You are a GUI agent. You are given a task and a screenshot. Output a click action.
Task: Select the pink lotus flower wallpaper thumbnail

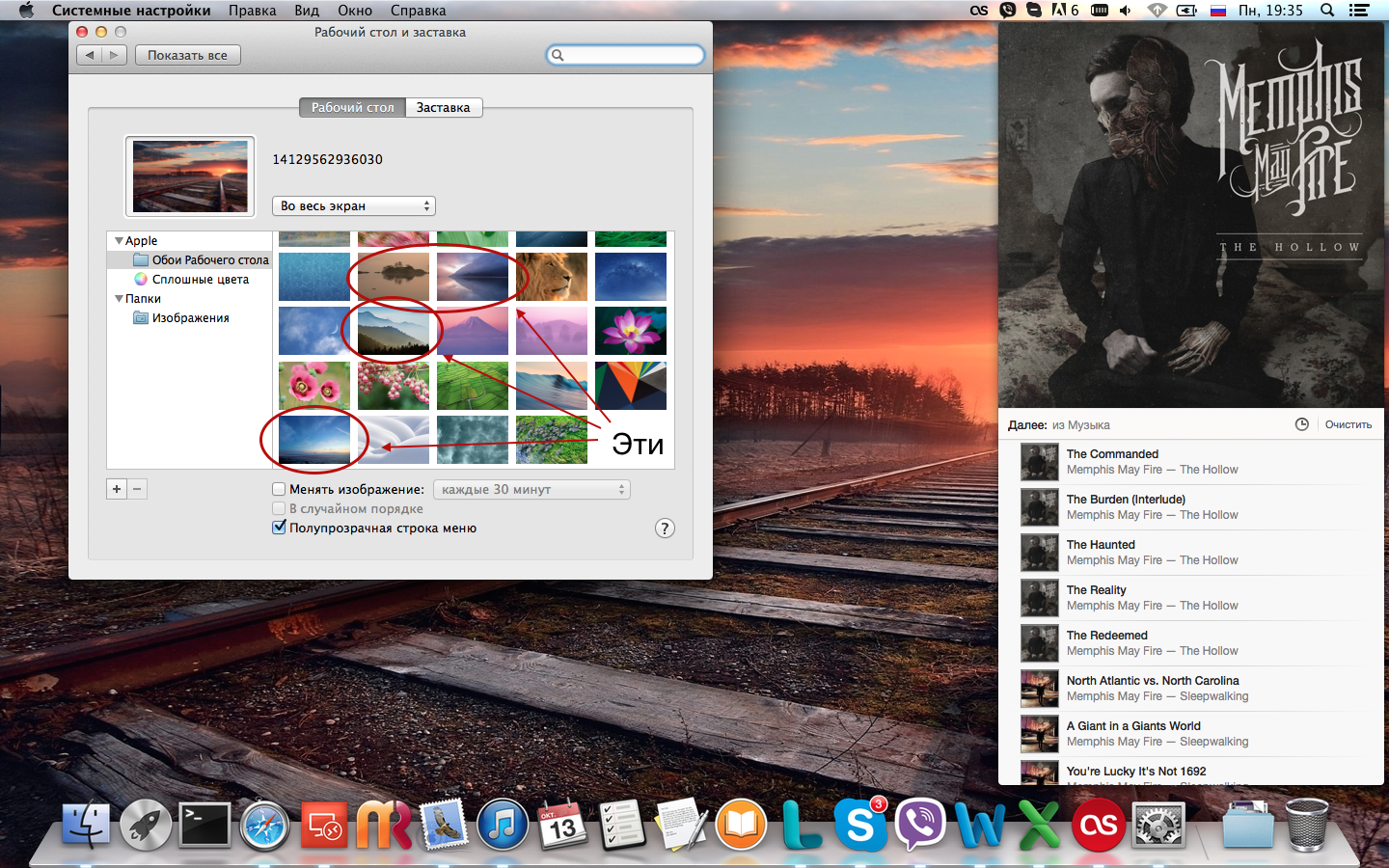pos(631,331)
